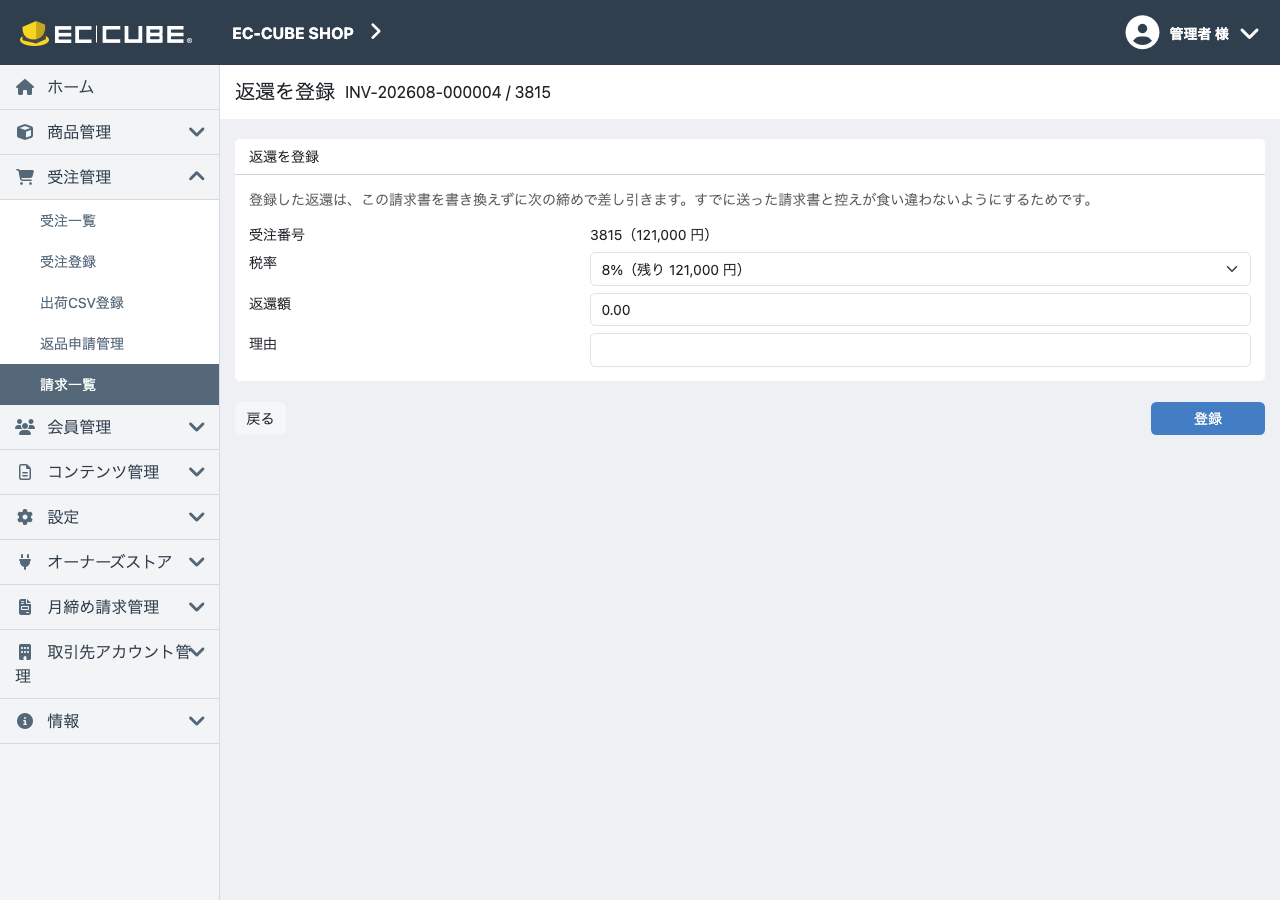The height and width of the screenshot is (900, 1280).
Task: Expand the 会員管理 menu chevron
Action: click(x=197, y=427)
